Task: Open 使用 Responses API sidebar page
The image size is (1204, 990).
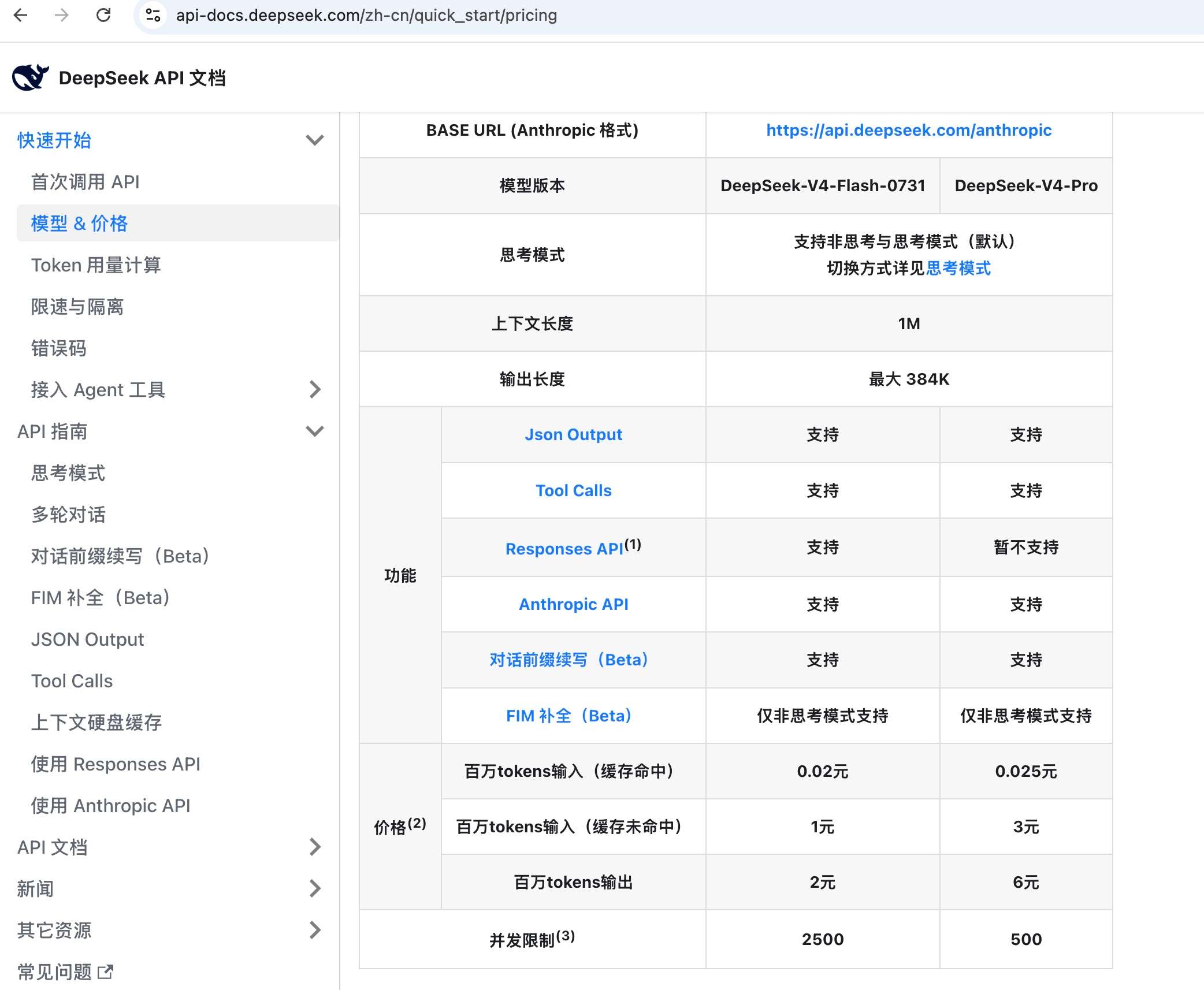Action: [116, 764]
